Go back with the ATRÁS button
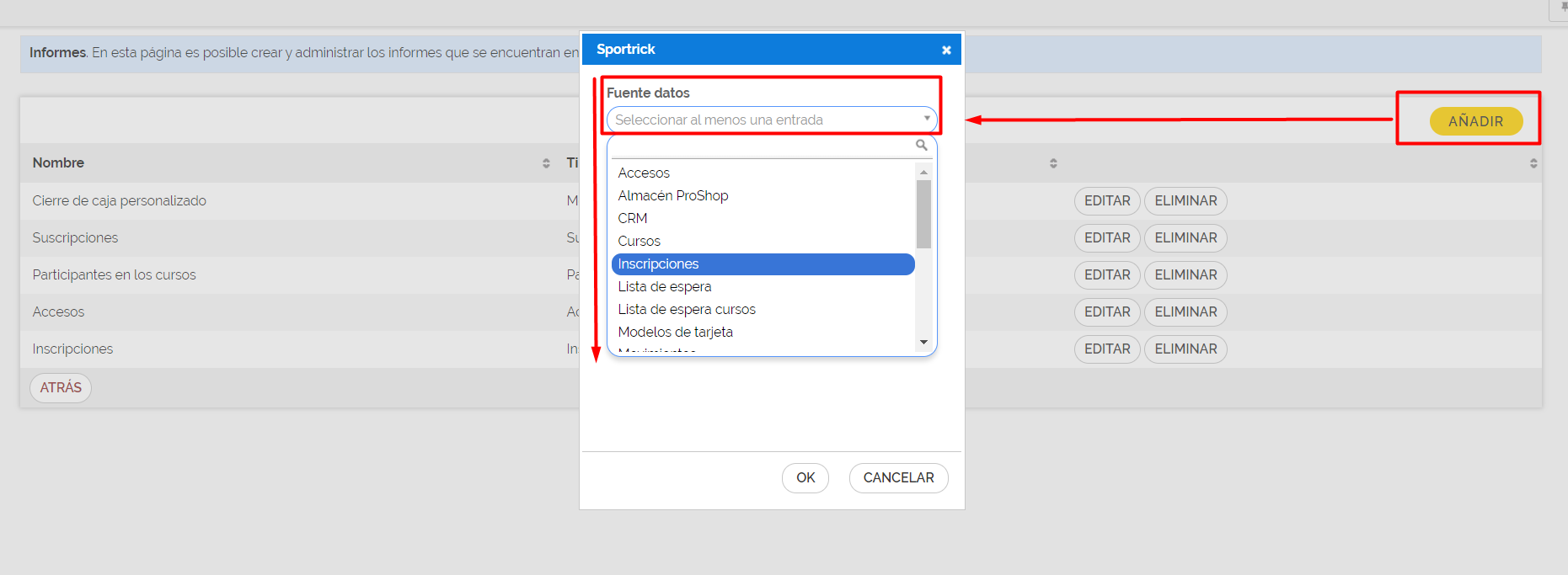1568x575 pixels. click(61, 387)
